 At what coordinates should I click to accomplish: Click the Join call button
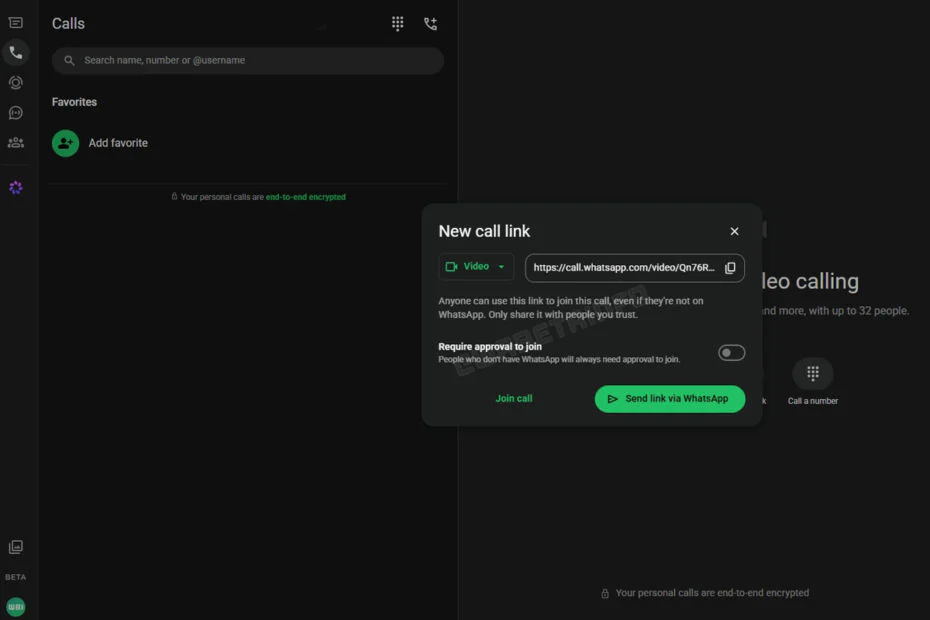[514, 399]
